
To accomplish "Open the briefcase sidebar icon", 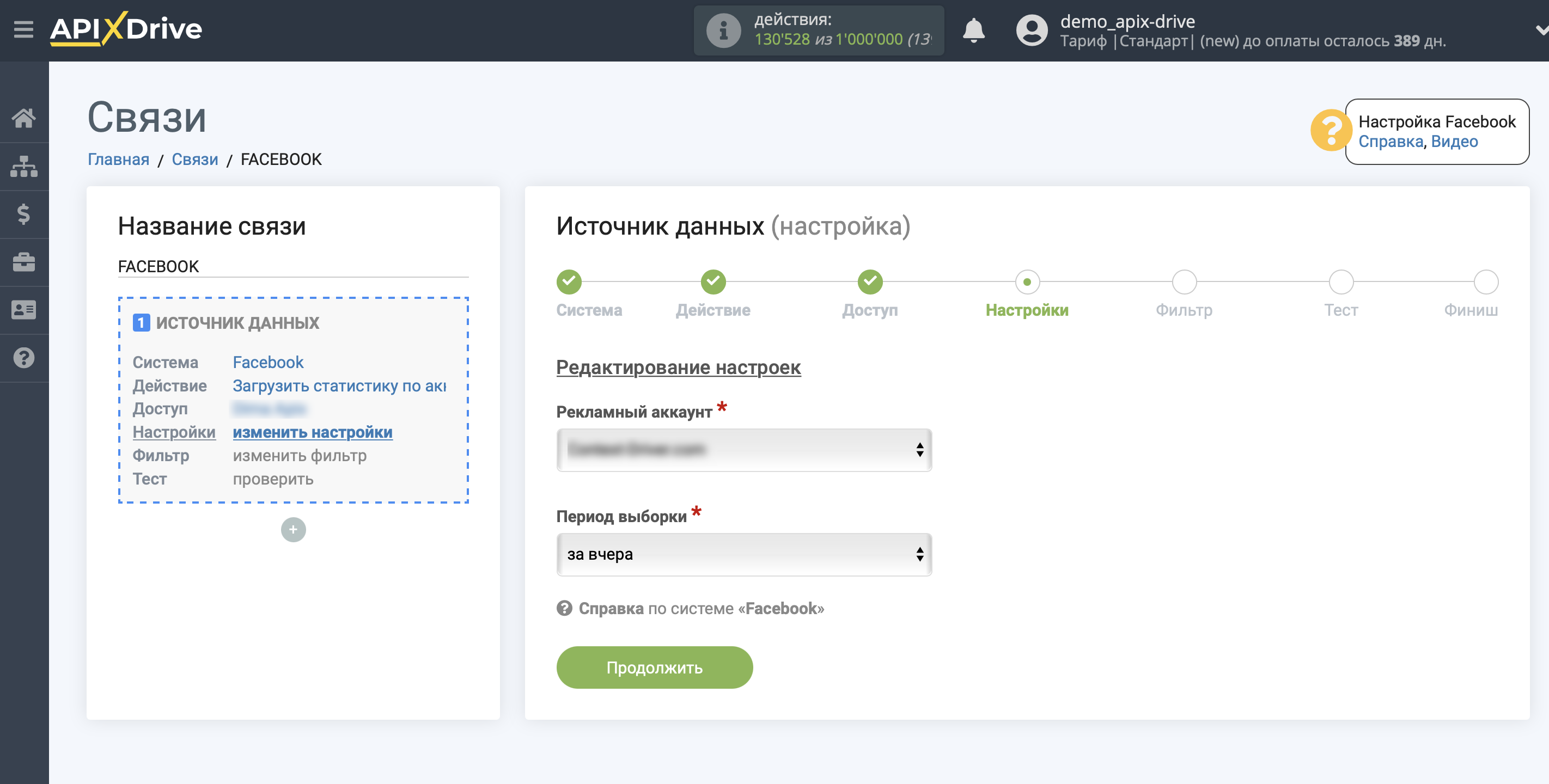I will pyautogui.click(x=24, y=262).
